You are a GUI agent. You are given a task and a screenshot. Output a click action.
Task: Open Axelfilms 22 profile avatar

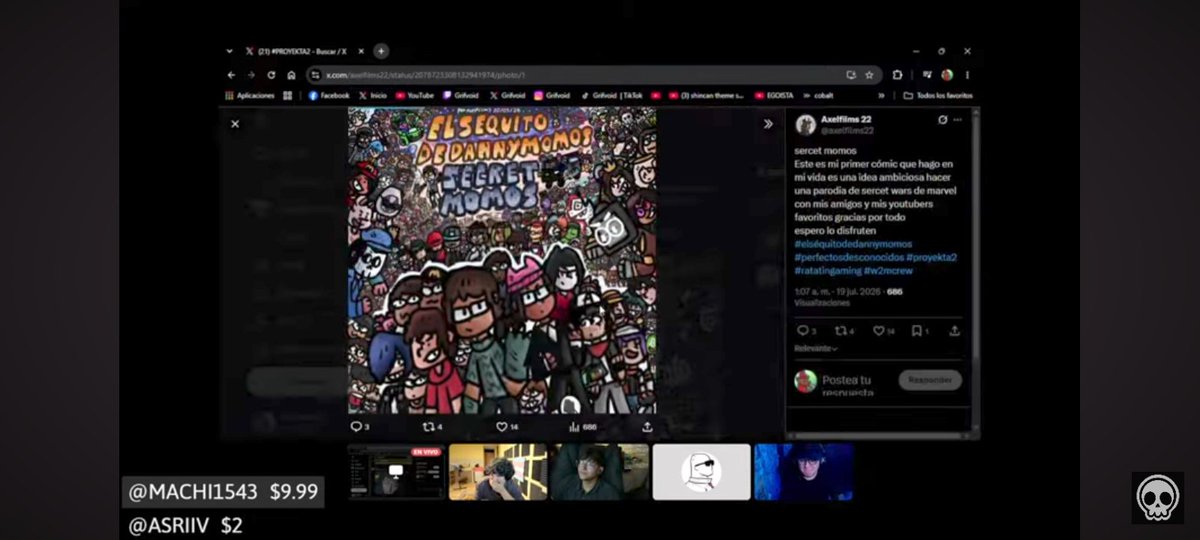805,125
